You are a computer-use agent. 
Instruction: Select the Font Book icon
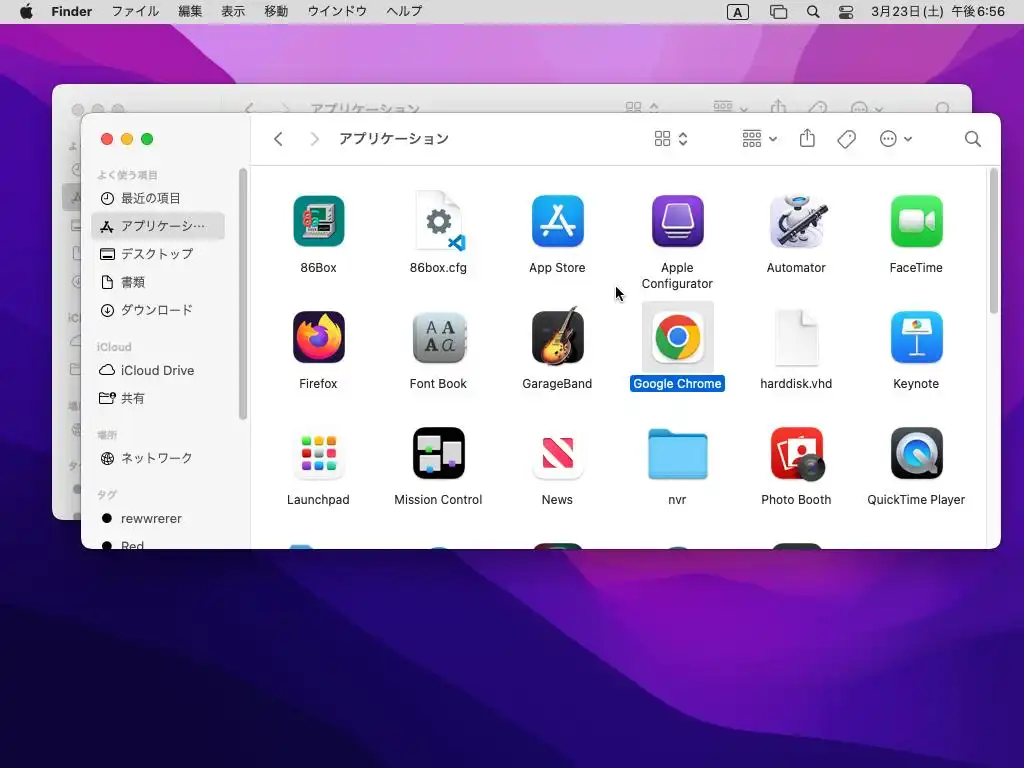coord(439,337)
